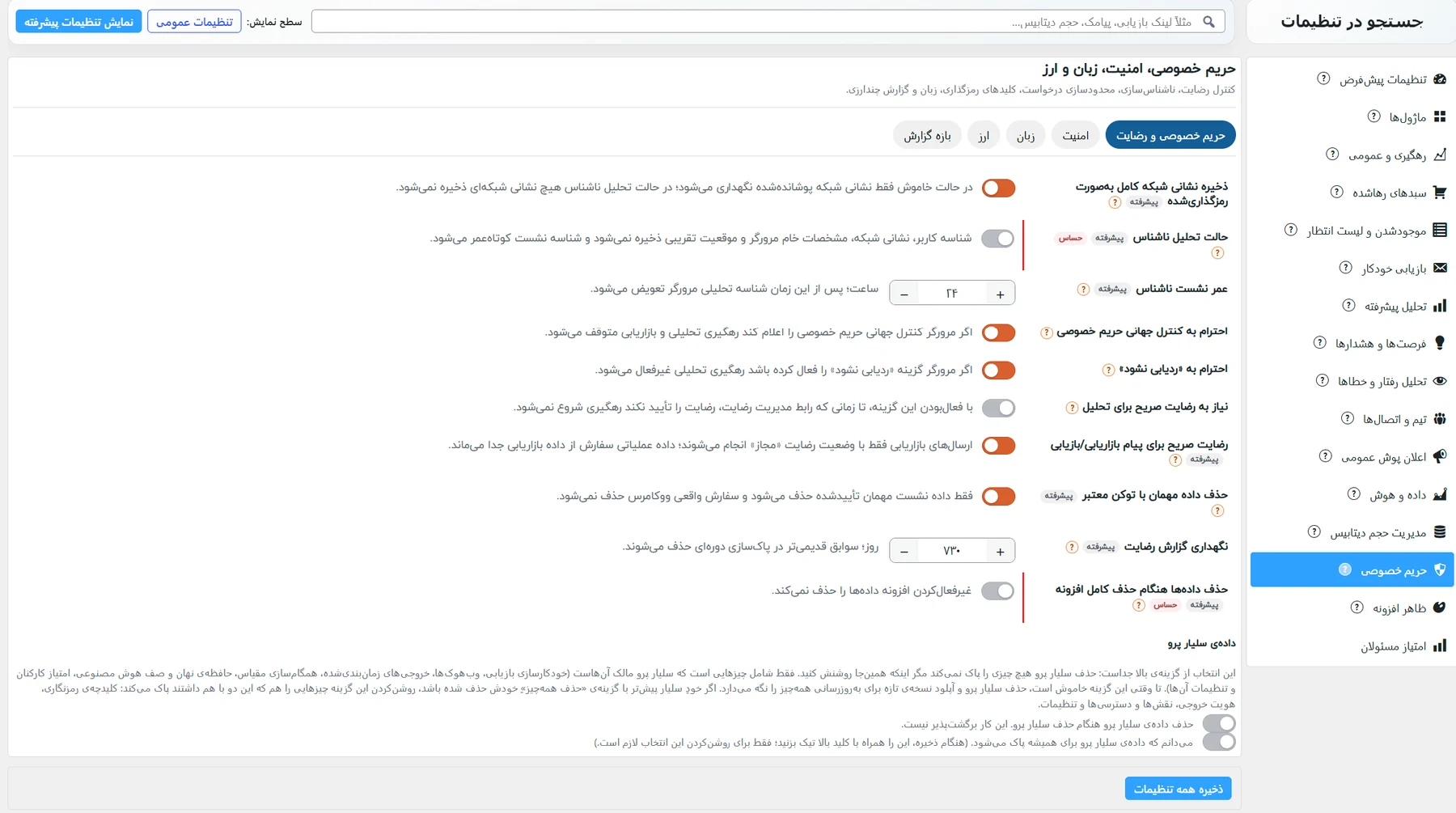Viewport: 1456px width, 813px height.
Task: Toggle رضایت صریح برای پیام بازاریابی switch
Action: pyautogui.click(x=998, y=446)
